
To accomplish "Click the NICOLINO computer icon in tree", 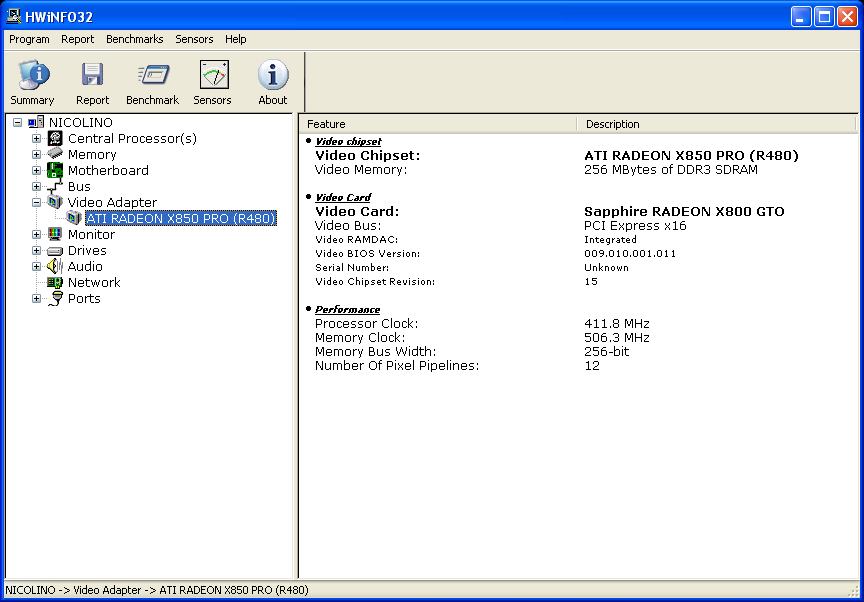I will [36, 122].
